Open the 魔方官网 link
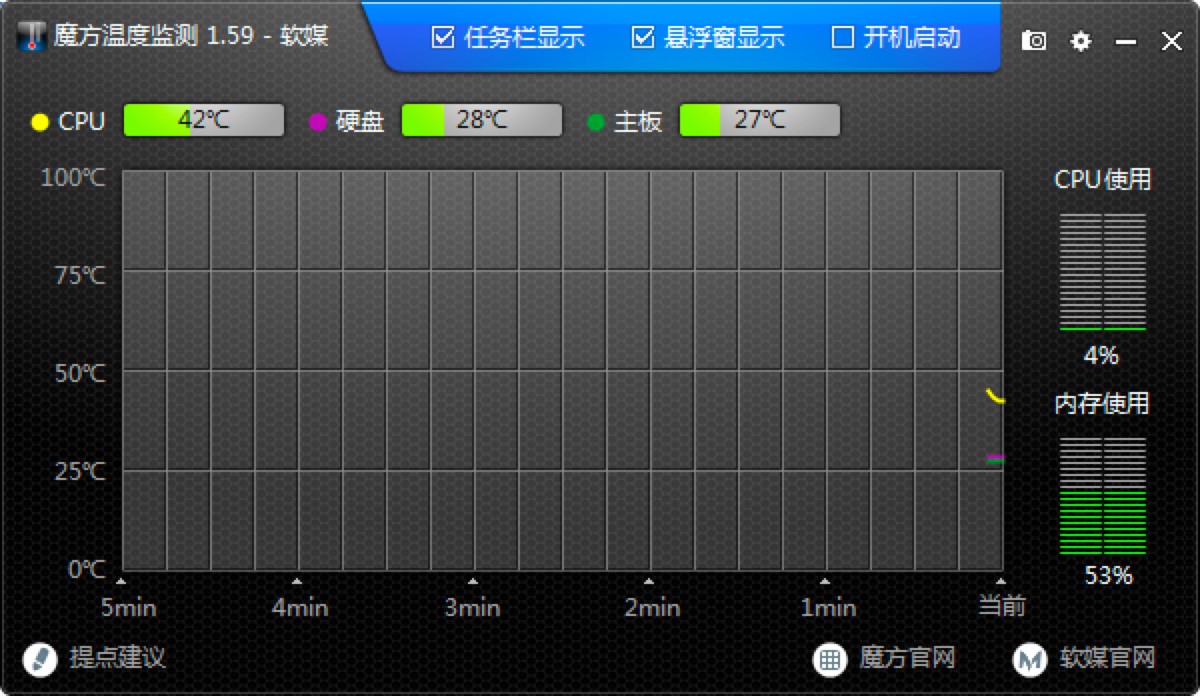 click(908, 658)
